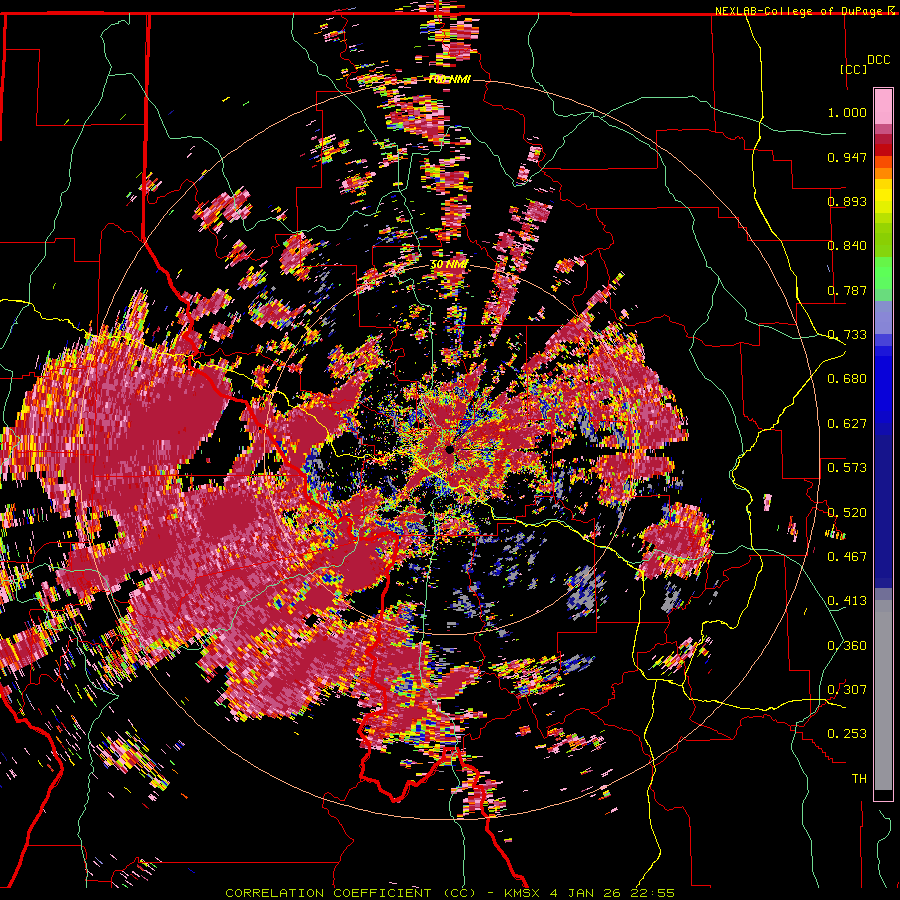Screen dimensions: 900x900
Task: Click the 100 NMI range ring label
Action: [x=449, y=79]
